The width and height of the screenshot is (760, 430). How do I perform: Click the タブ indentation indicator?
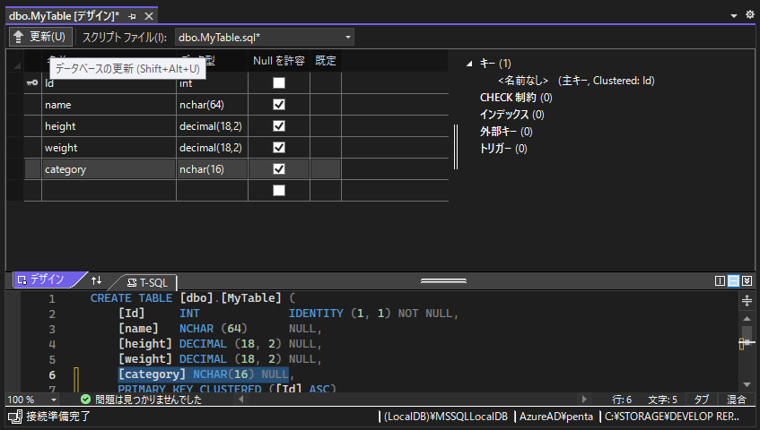pos(701,399)
